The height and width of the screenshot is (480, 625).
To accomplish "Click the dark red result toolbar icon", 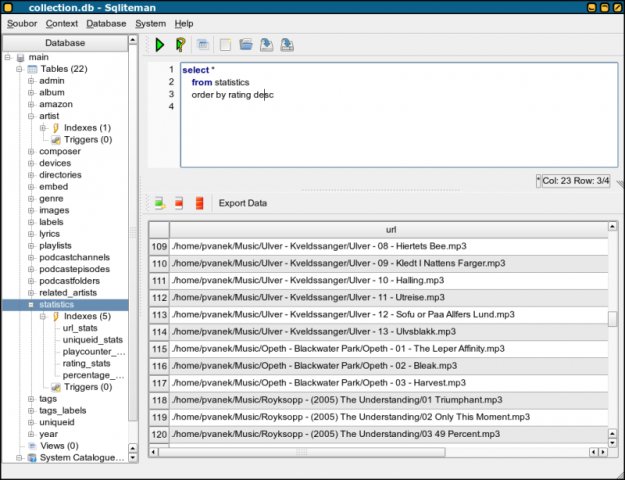I will [x=179, y=203].
